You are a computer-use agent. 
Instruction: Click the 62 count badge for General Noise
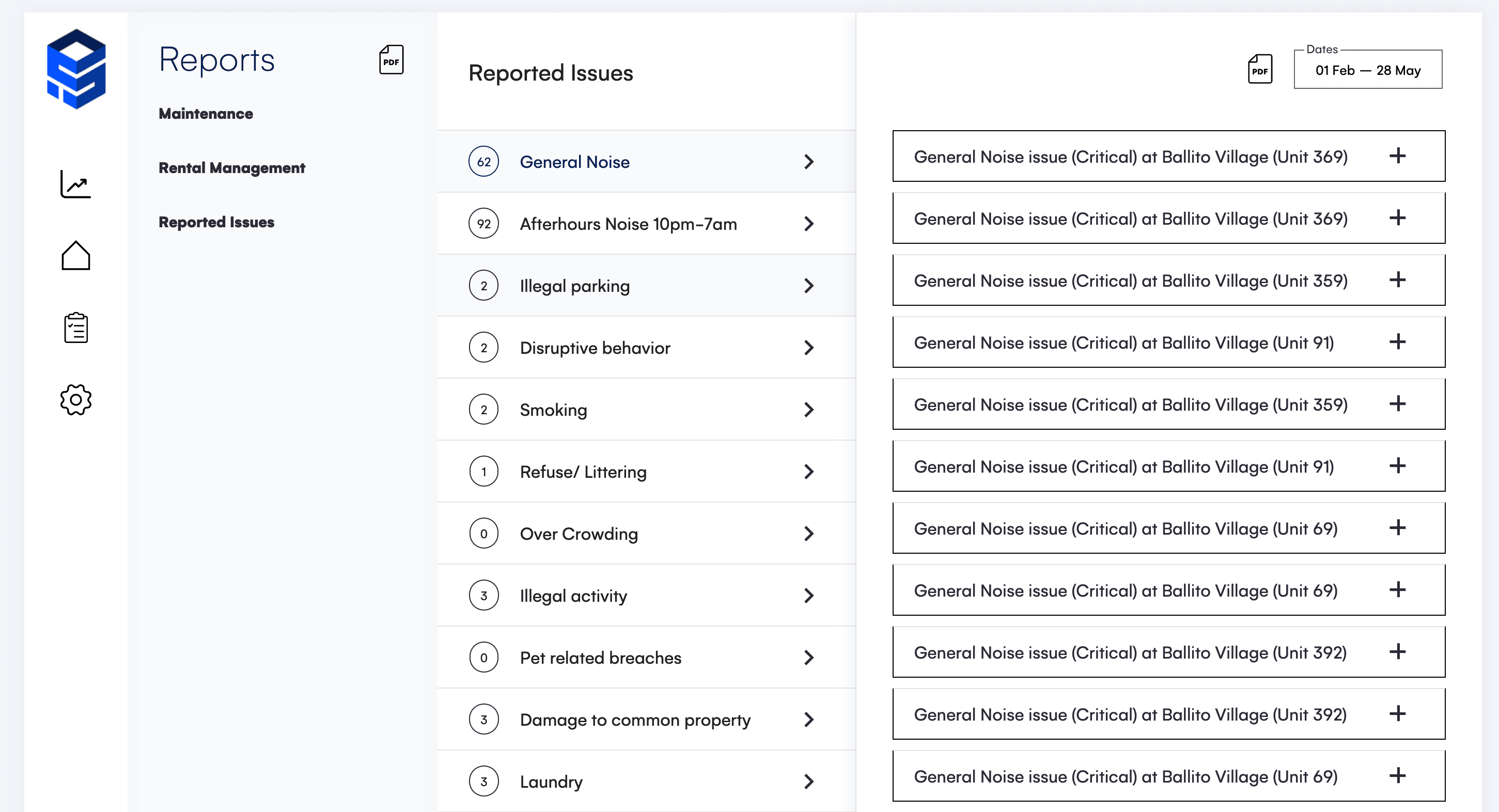[x=483, y=161]
